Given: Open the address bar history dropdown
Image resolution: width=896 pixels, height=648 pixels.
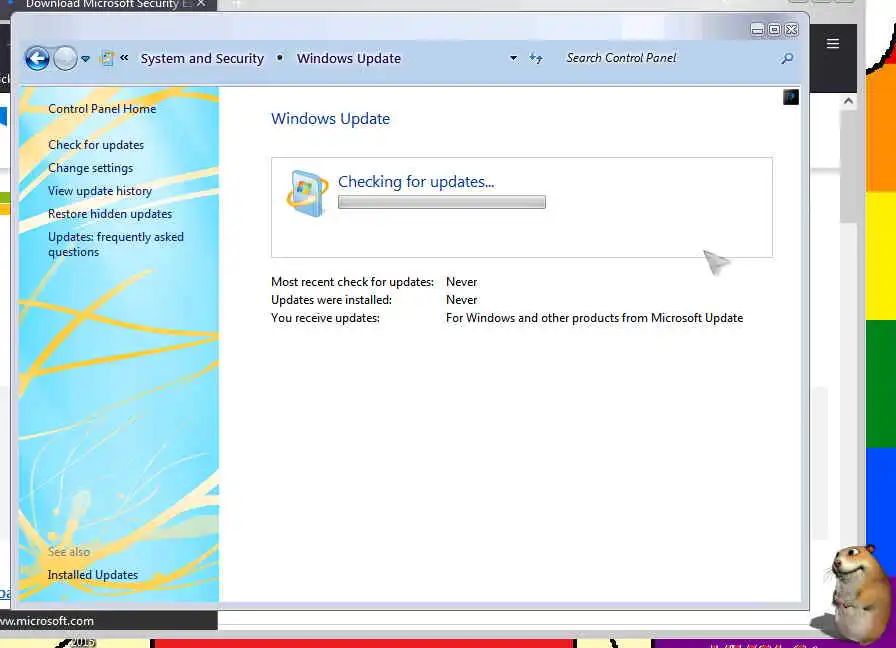Looking at the screenshot, I should tap(513, 58).
